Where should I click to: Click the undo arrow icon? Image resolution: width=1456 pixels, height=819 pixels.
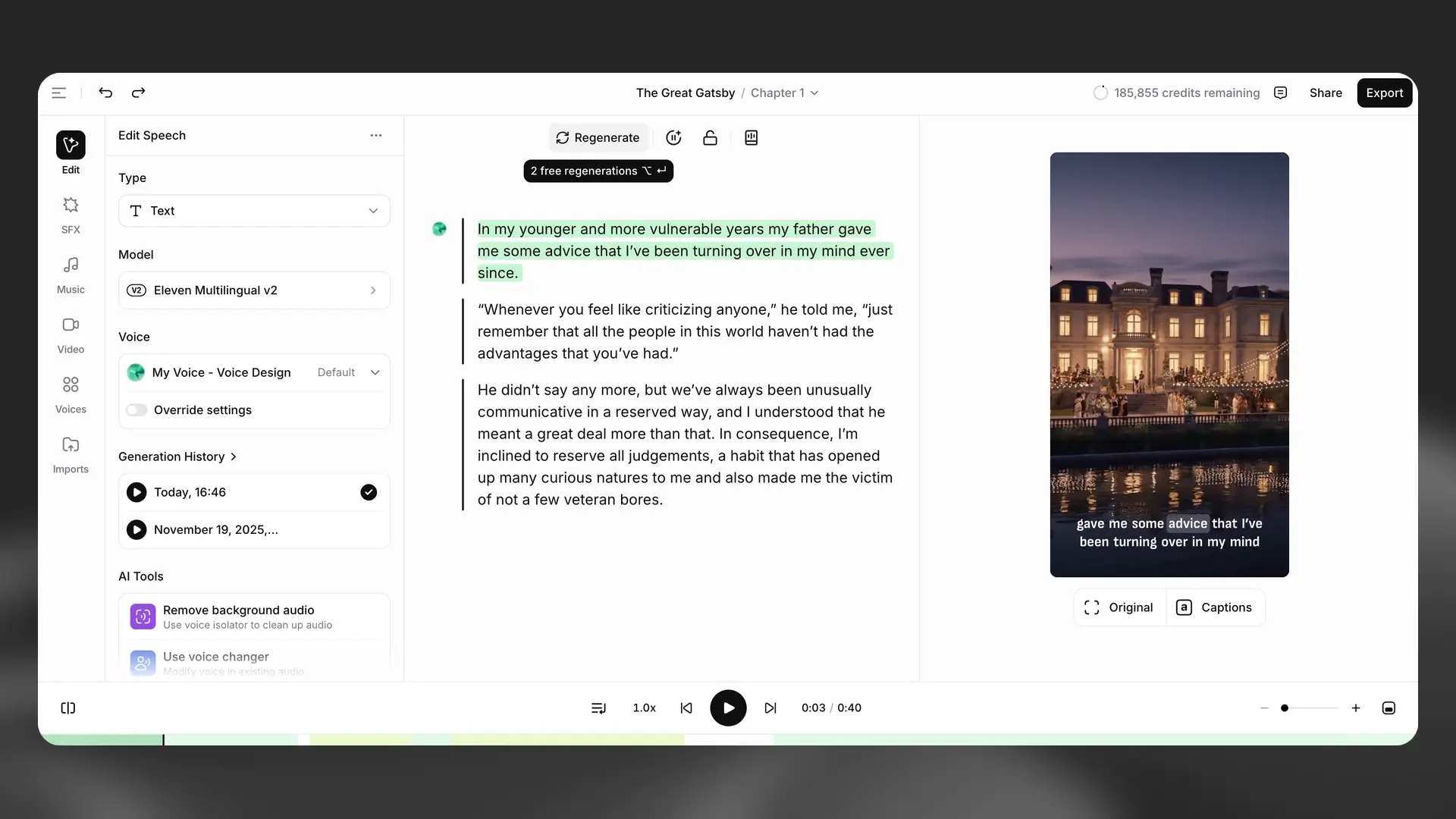tap(105, 93)
